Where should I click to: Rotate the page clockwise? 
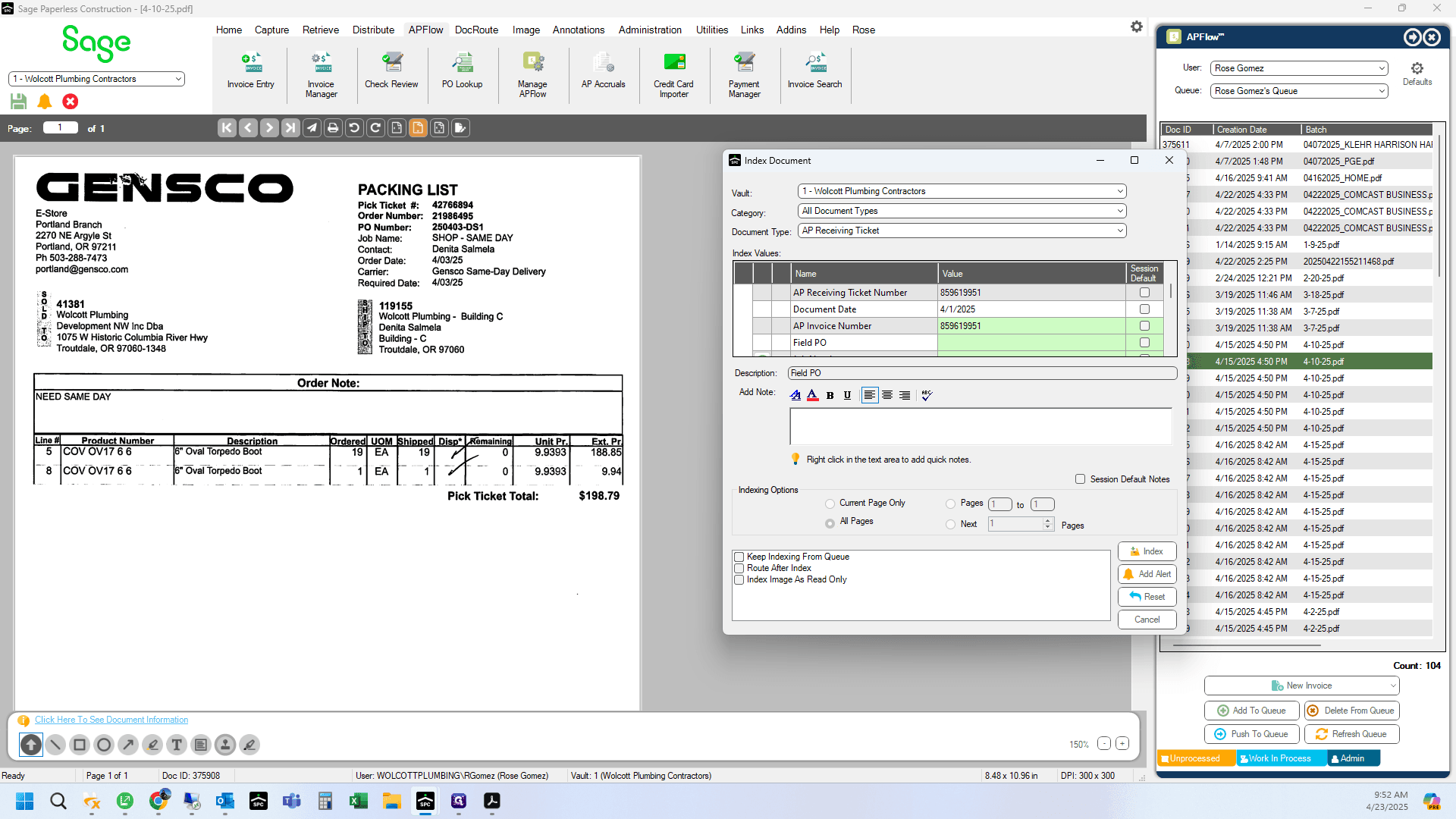[375, 128]
